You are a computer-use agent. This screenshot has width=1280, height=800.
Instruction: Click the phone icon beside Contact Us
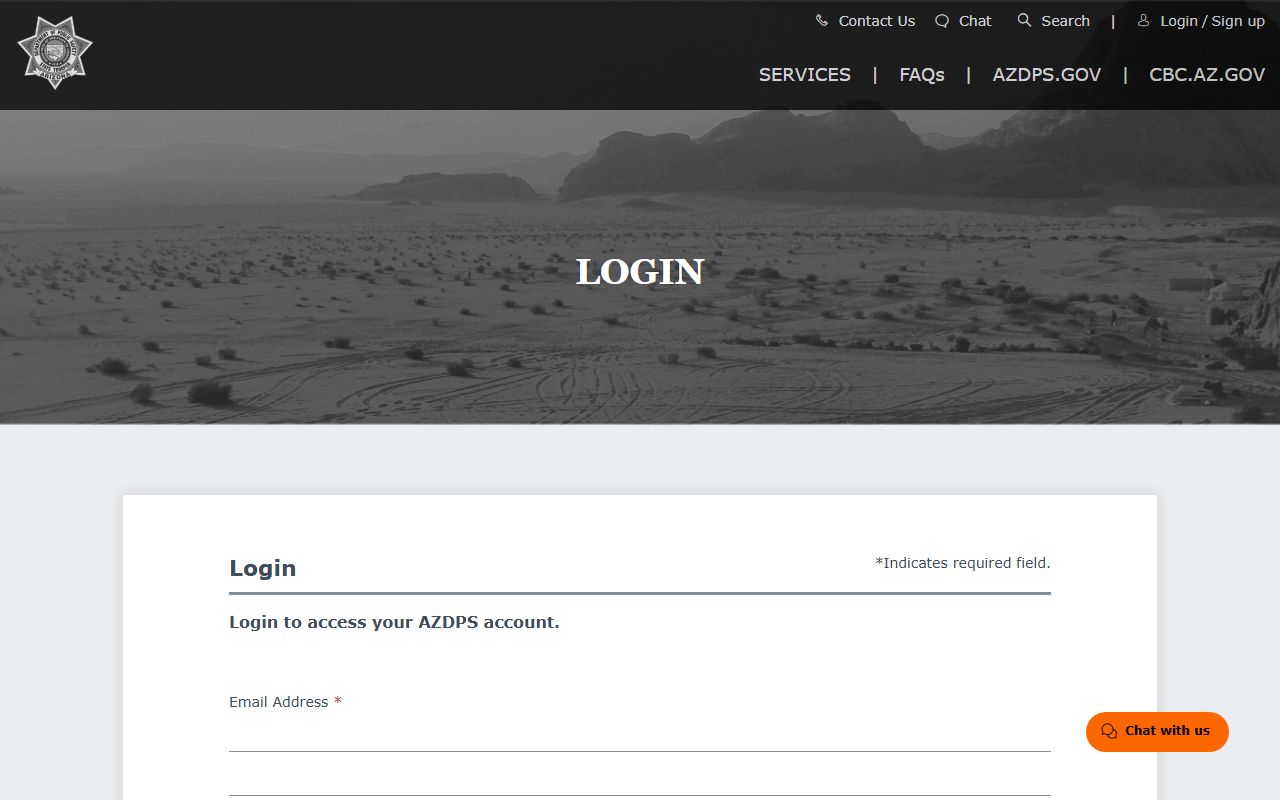(x=822, y=20)
